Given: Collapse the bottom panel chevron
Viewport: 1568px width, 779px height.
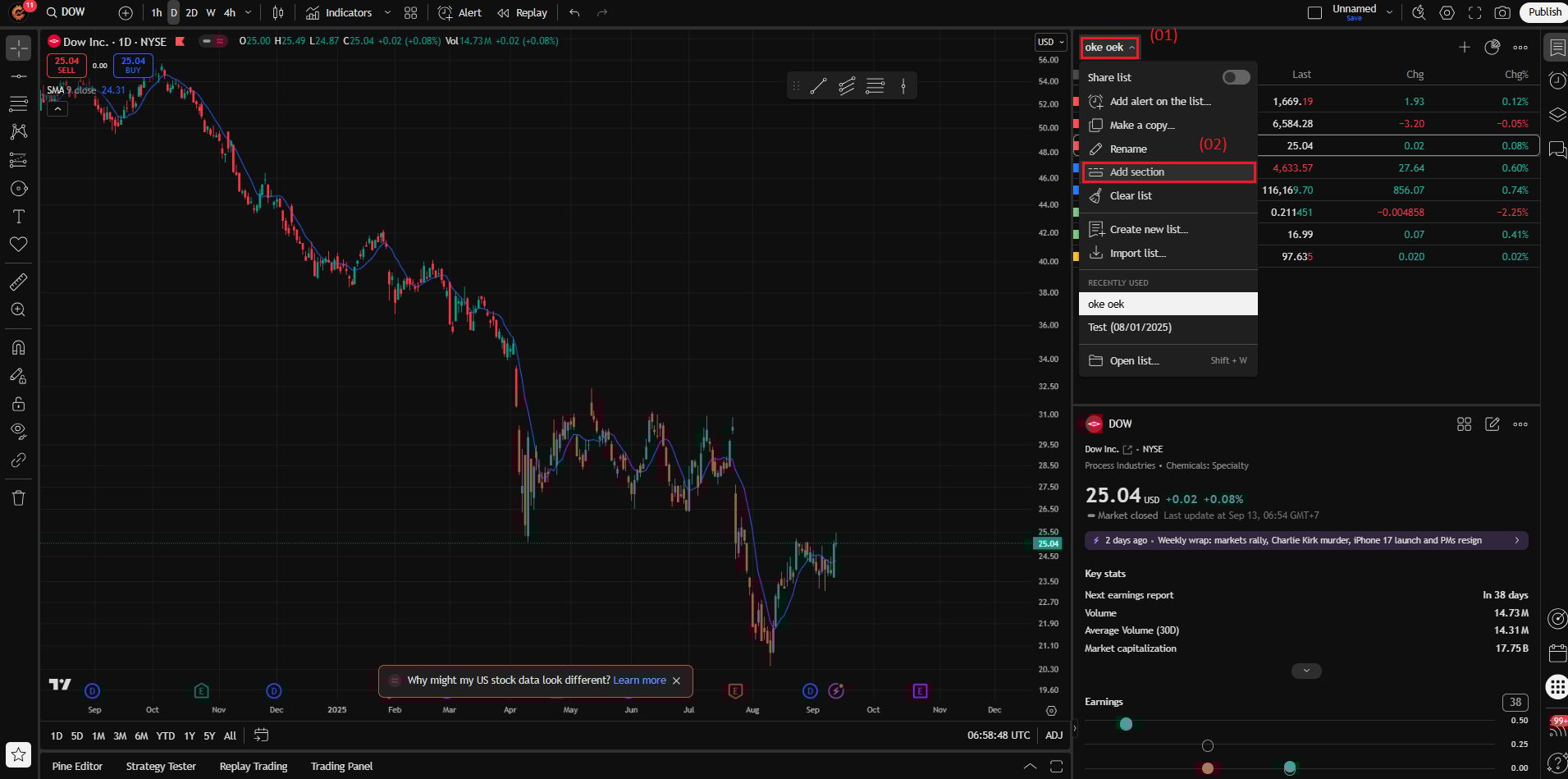Looking at the screenshot, I should [1030, 767].
